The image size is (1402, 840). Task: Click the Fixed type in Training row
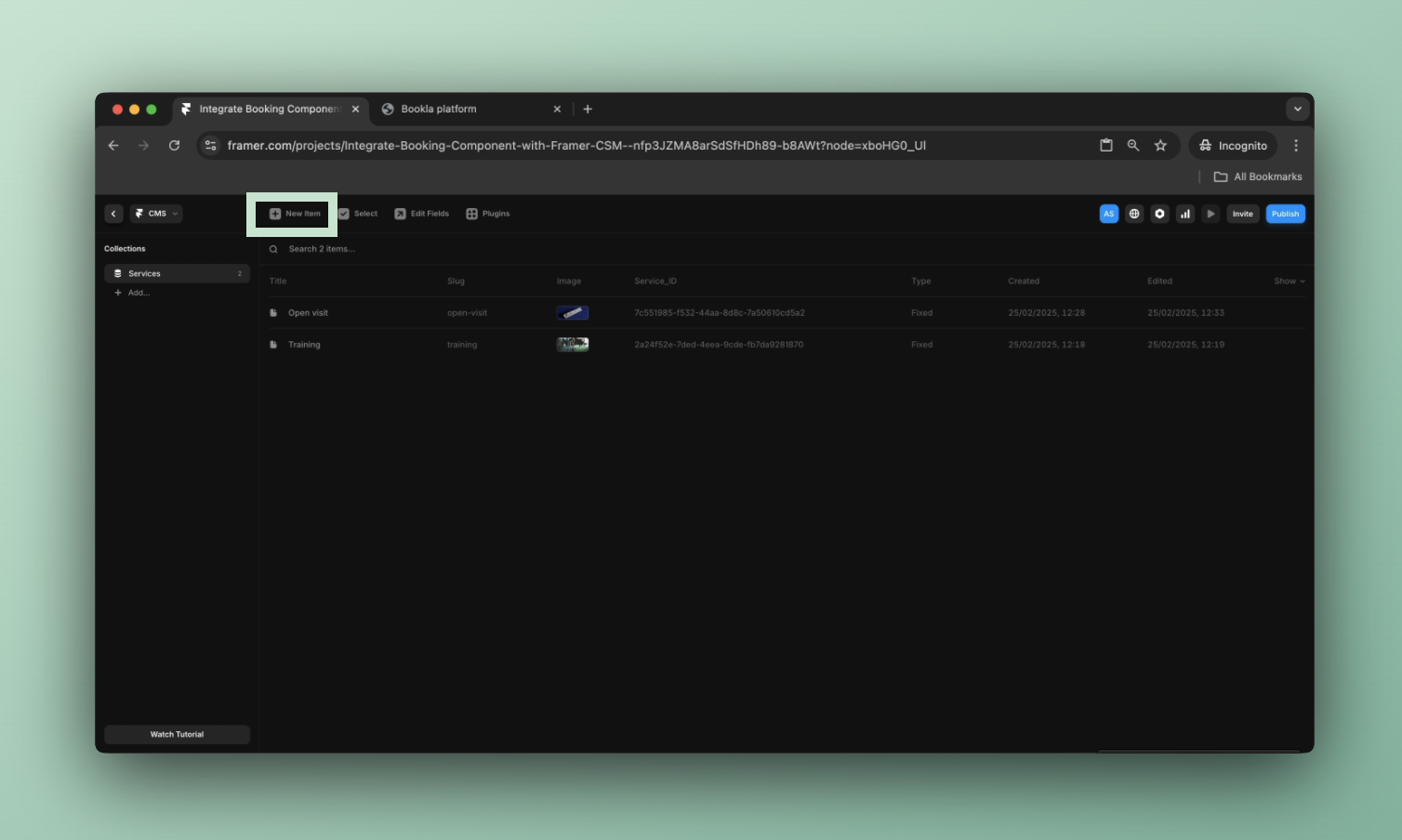coord(921,345)
